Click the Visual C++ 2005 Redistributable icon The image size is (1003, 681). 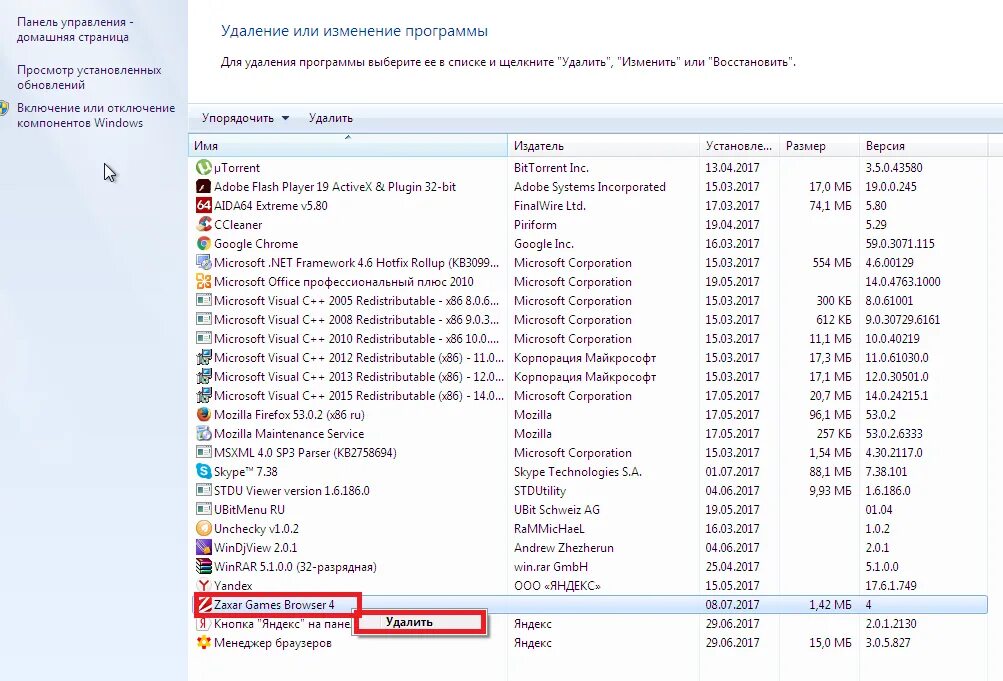click(203, 301)
